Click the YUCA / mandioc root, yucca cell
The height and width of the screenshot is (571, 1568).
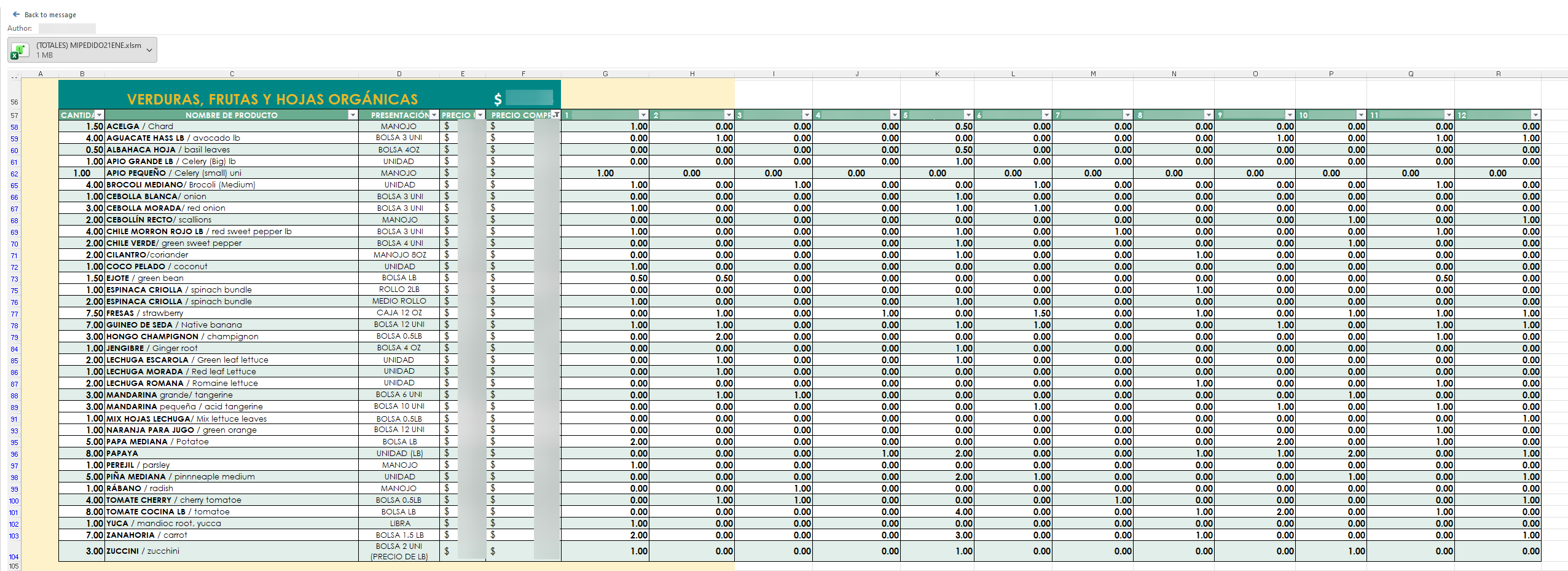tap(232, 524)
